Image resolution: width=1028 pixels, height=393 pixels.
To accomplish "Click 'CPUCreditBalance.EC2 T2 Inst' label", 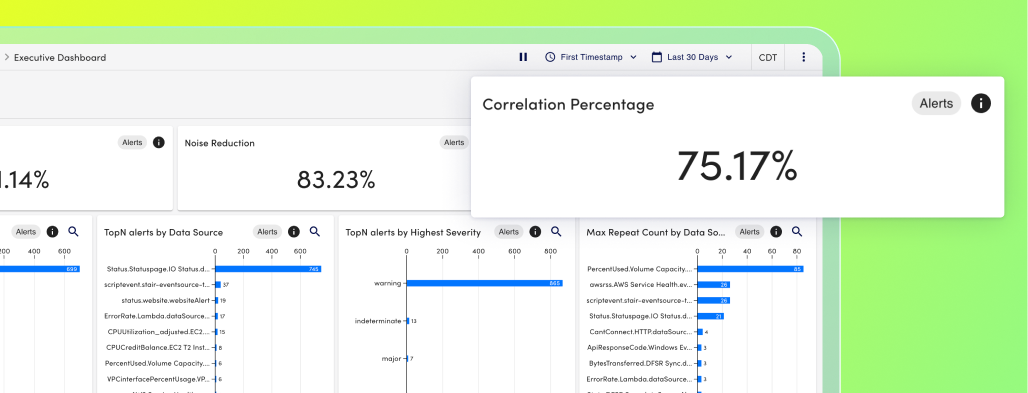I will coord(158,348).
